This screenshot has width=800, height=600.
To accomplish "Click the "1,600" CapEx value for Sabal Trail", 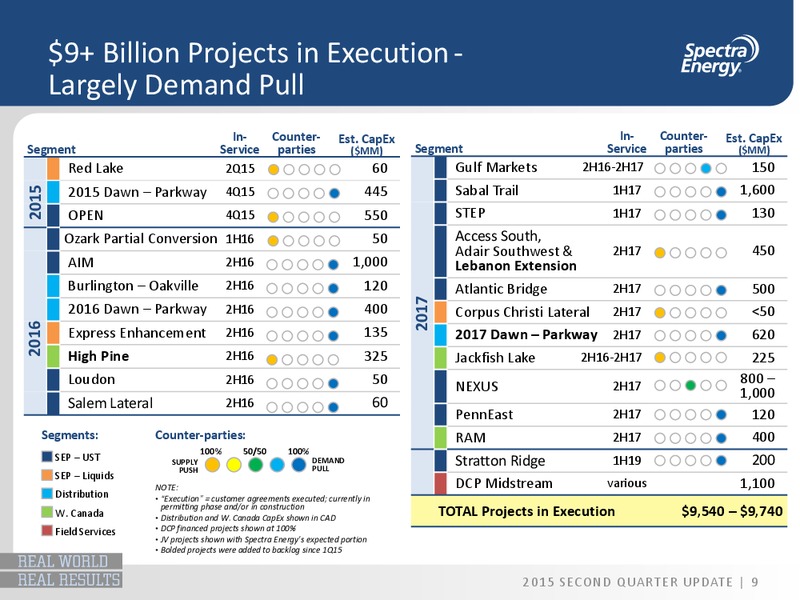I will pyautogui.click(x=757, y=190).
